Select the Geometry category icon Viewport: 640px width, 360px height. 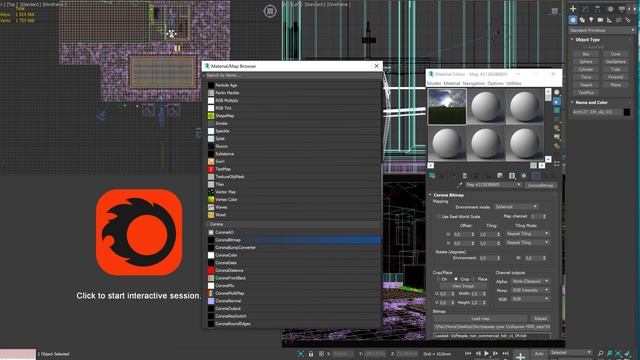pos(573,20)
